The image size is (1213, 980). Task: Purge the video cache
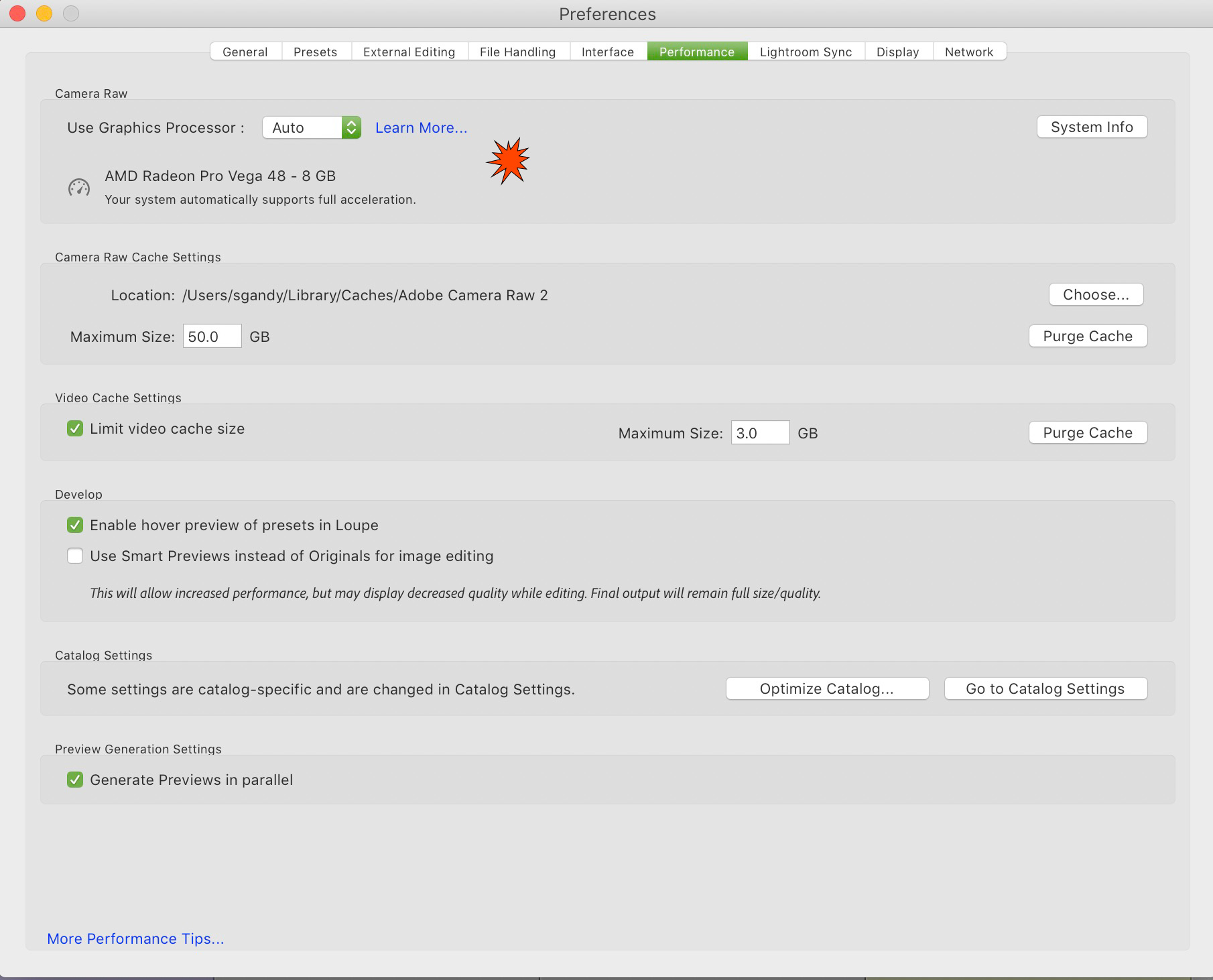coord(1088,432)
